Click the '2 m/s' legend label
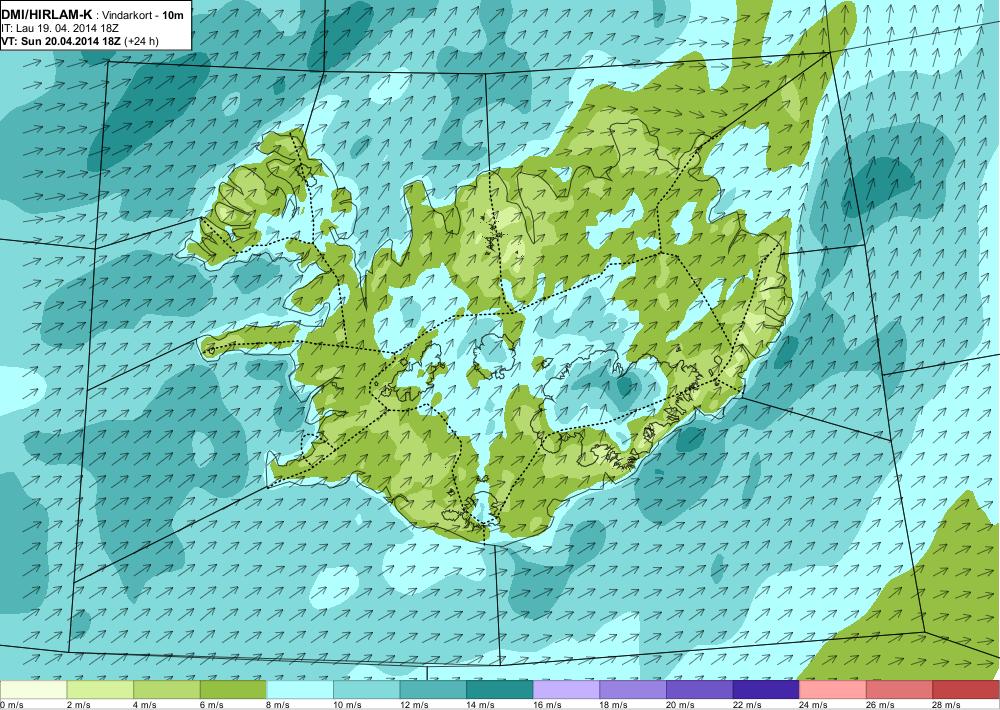 pos(78,704)
